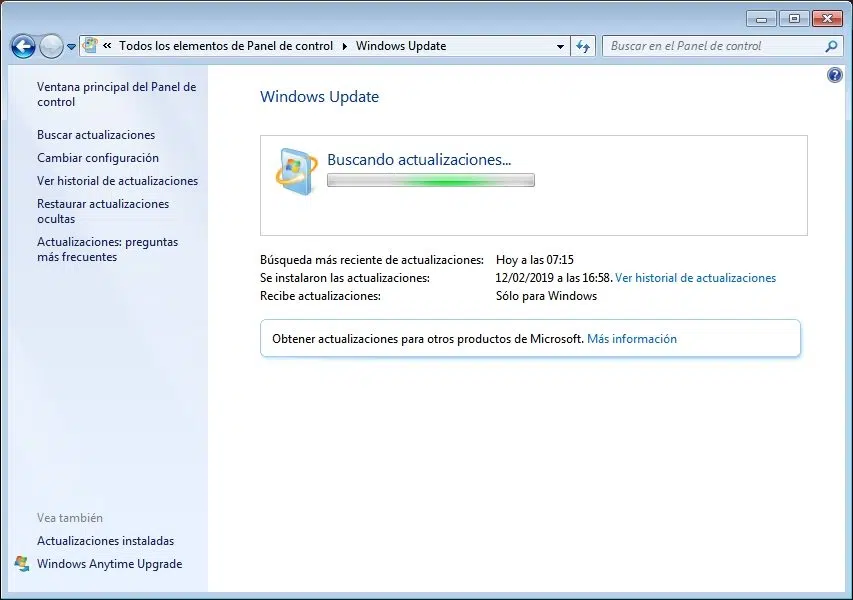Click the green searching progress bar

click(431, 180)
